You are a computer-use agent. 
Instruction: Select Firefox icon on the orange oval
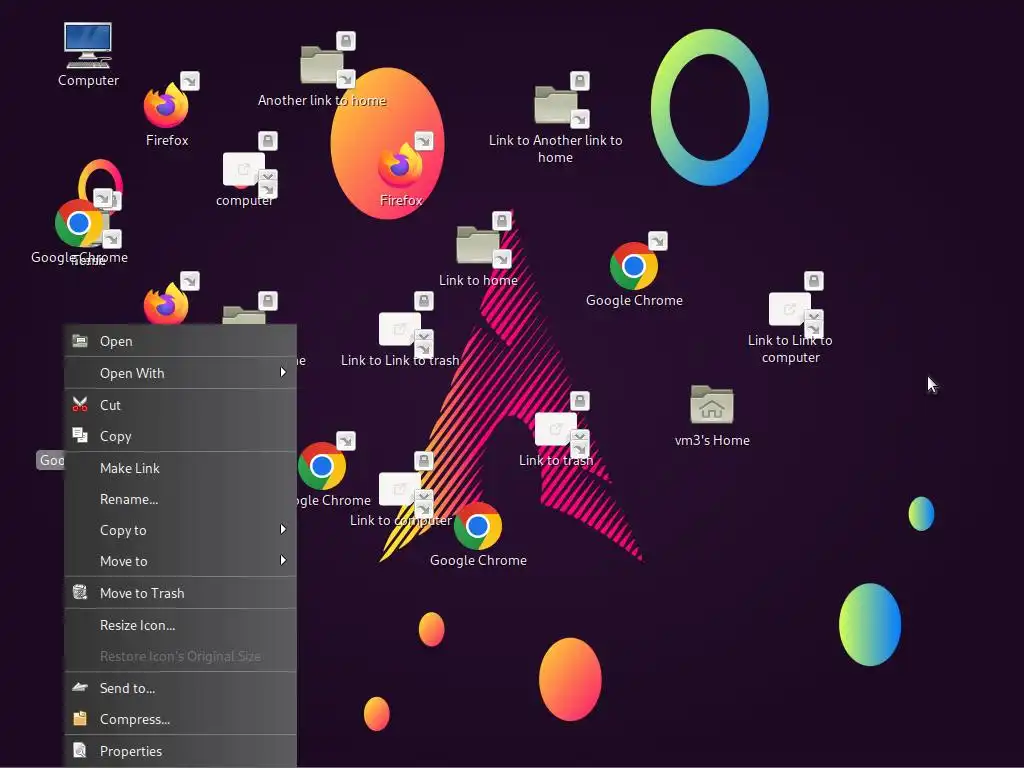click(x=400, y=165)
